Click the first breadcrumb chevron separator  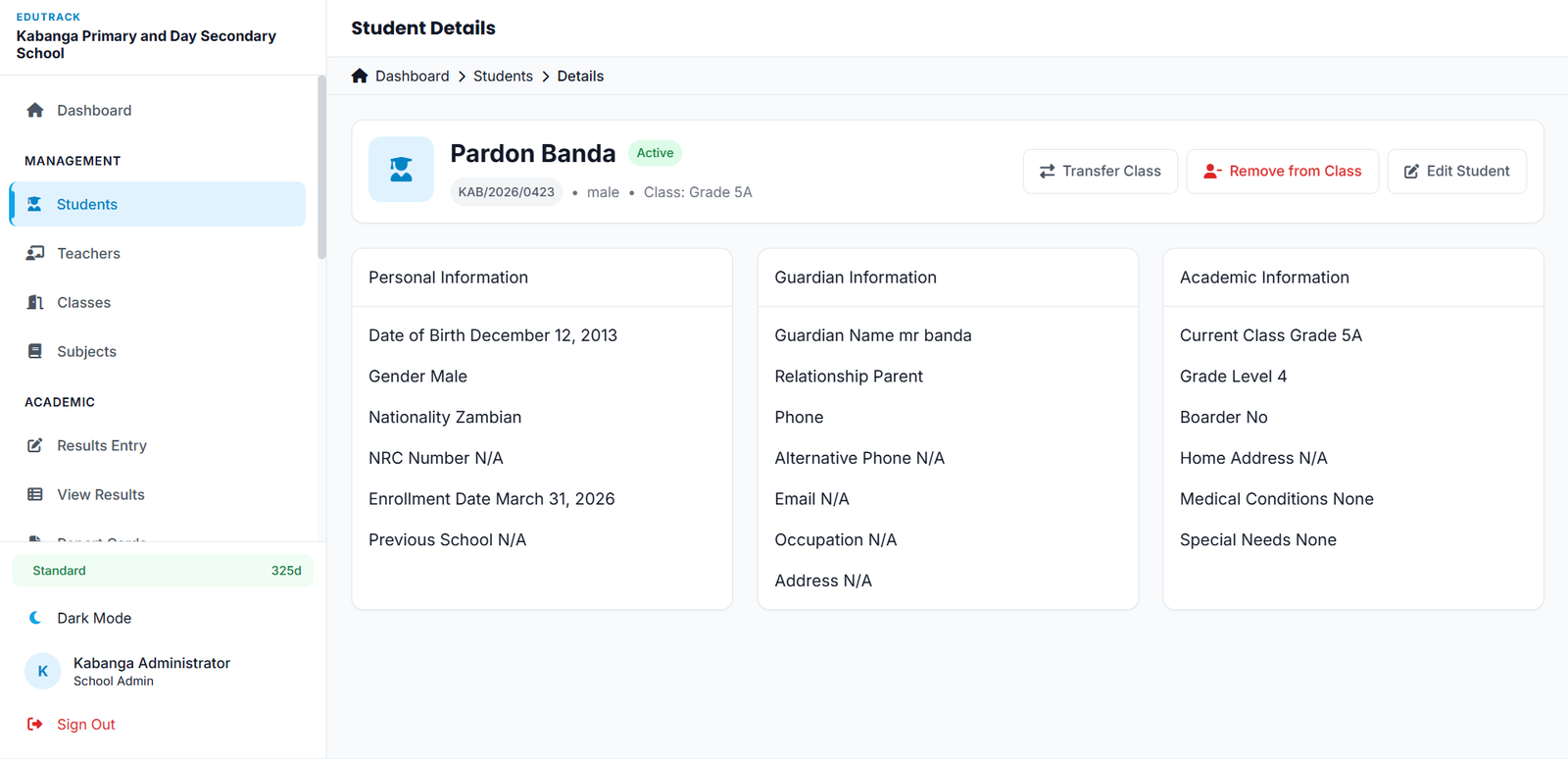pos(462,76)
